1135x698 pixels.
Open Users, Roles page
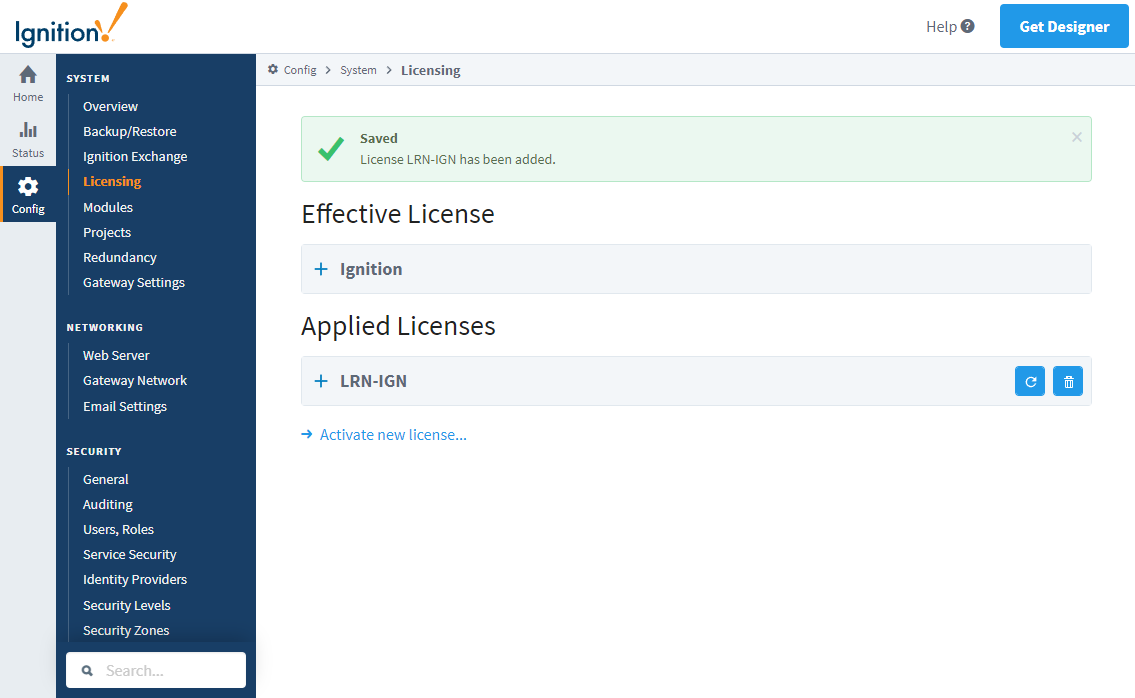118,529
